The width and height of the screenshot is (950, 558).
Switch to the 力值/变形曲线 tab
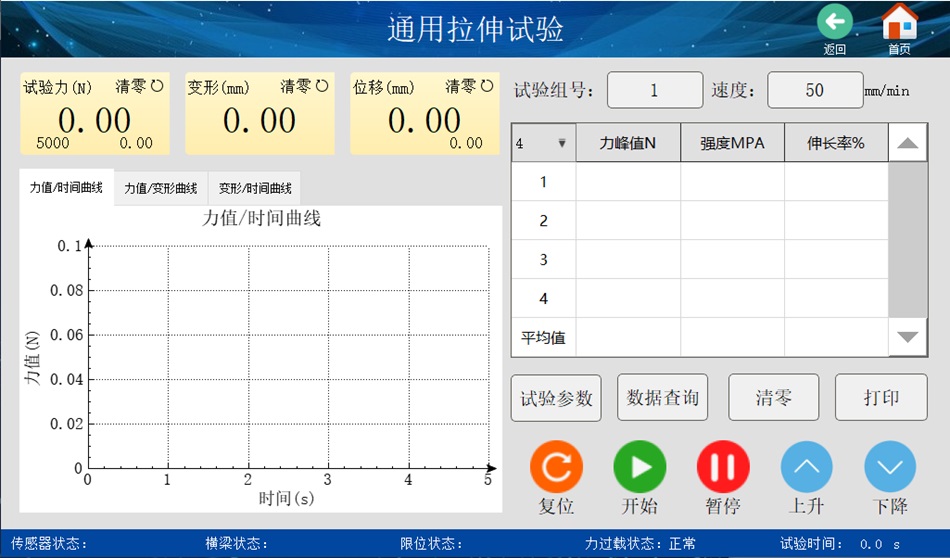(x=160, y=188)
